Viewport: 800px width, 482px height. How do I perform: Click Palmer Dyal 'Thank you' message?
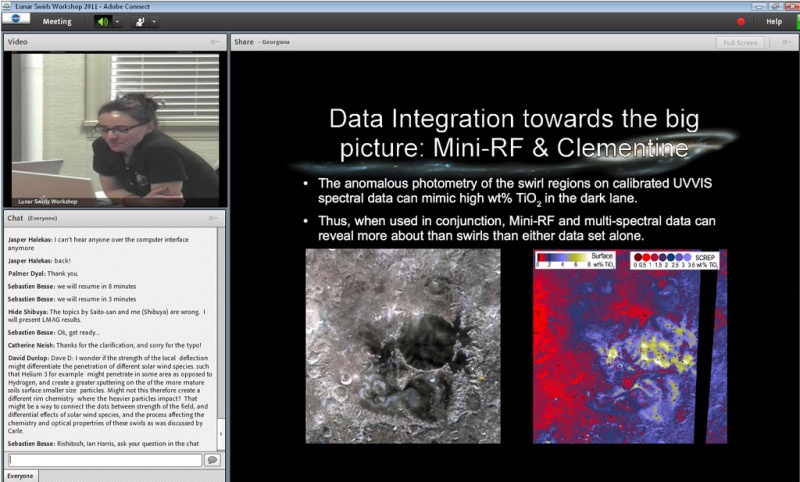coord(43,273)
